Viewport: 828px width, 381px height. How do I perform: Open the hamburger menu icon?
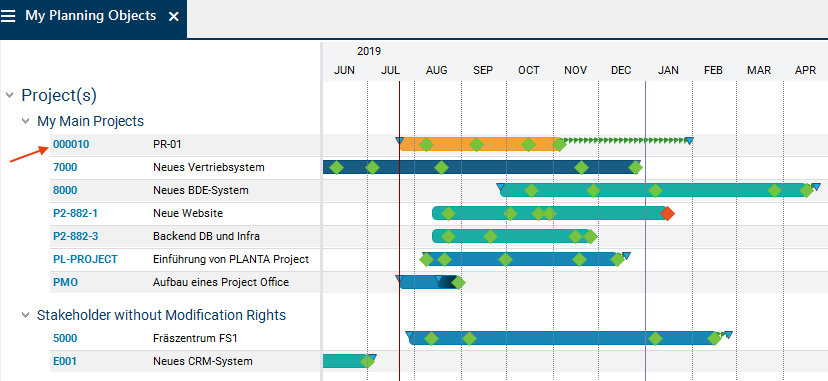(x=8, y=16)
